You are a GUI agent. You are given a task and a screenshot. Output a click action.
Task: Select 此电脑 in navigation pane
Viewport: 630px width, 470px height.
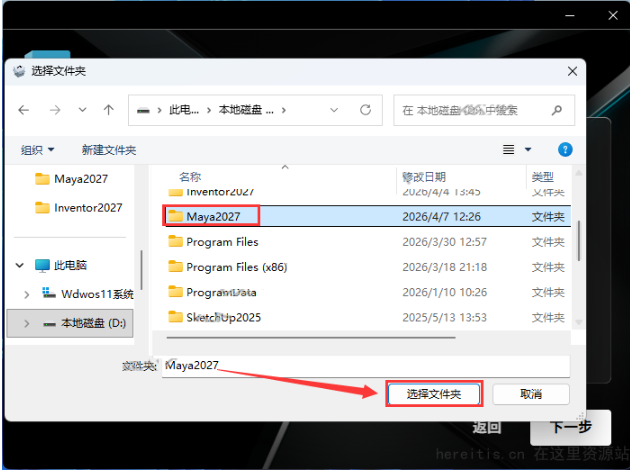click(x=61, y=265)
